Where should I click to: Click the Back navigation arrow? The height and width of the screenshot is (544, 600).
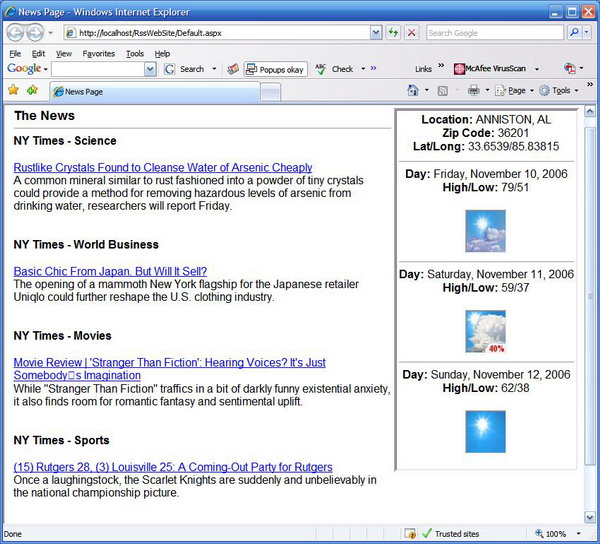15,33
